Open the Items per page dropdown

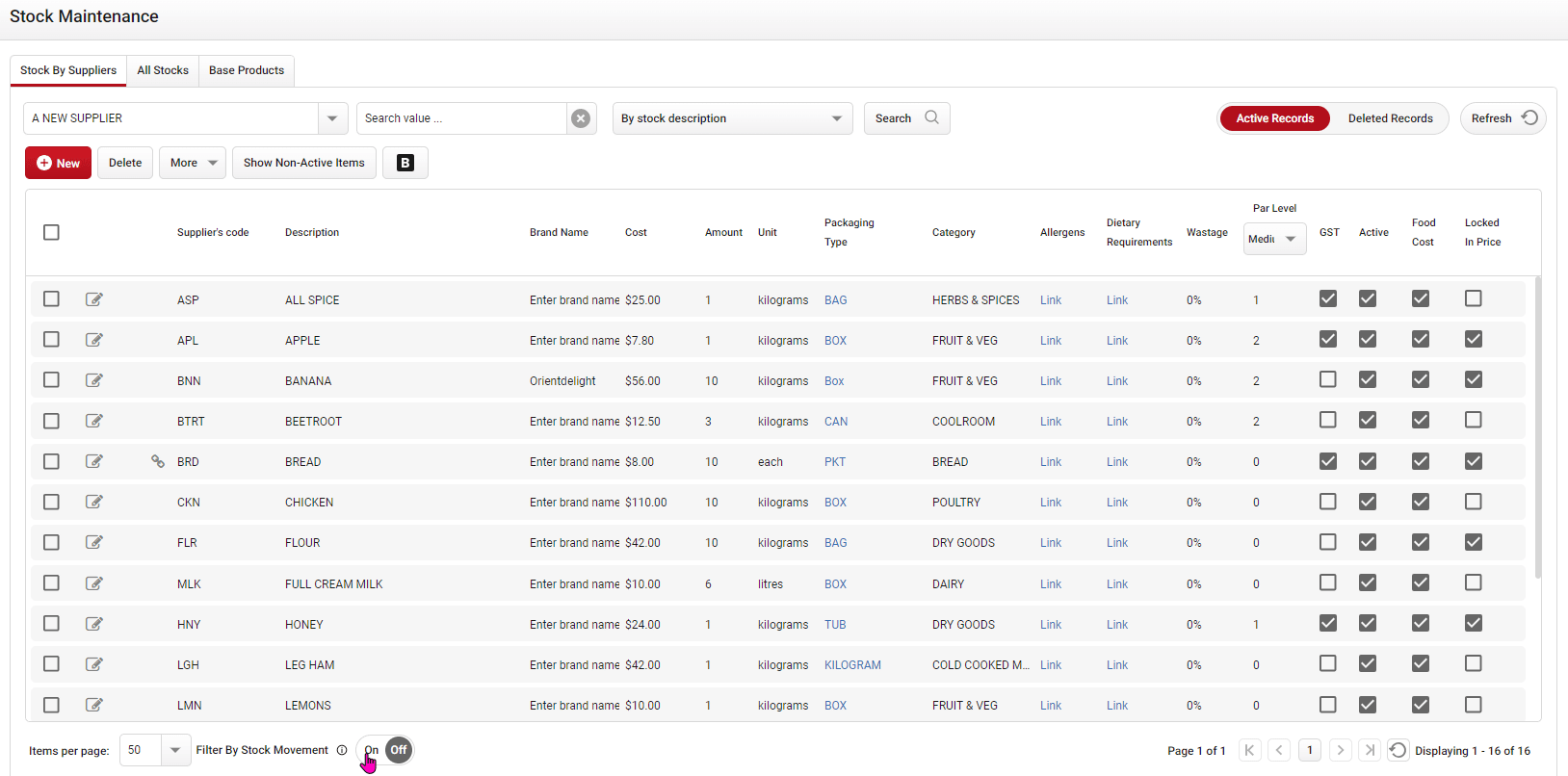tap(174, 750)
